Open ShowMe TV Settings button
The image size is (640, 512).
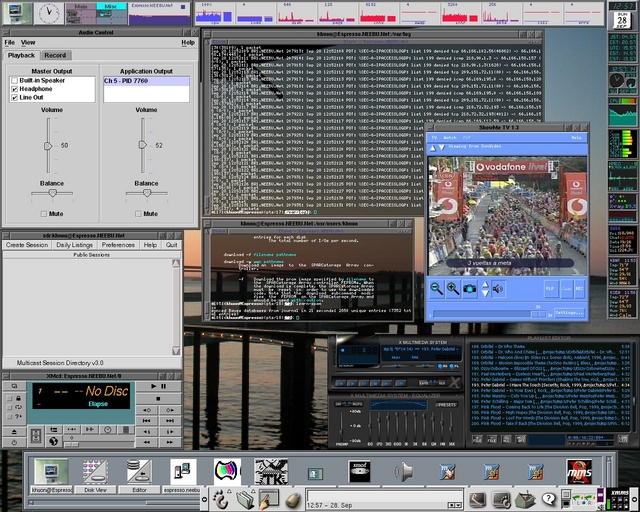569,313
